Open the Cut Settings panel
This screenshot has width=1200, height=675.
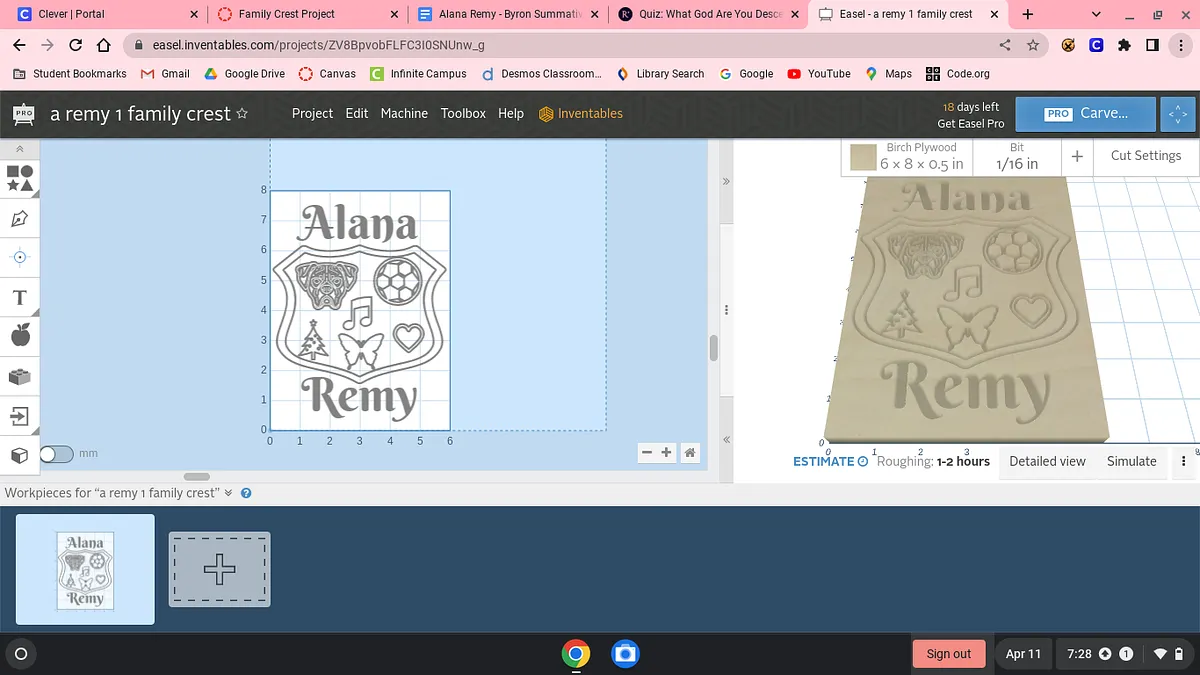(1146, 156)
